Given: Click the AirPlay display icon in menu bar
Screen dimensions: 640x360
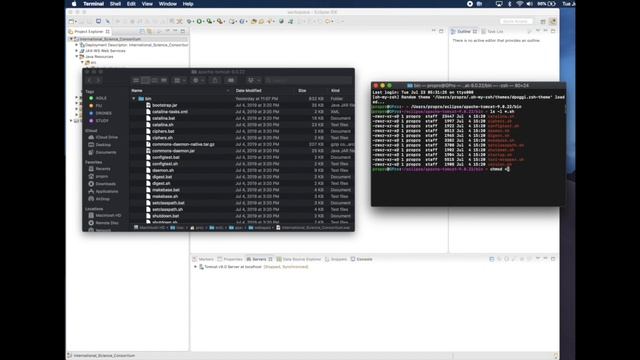Looking at the screenshot, I should point(499,4).
